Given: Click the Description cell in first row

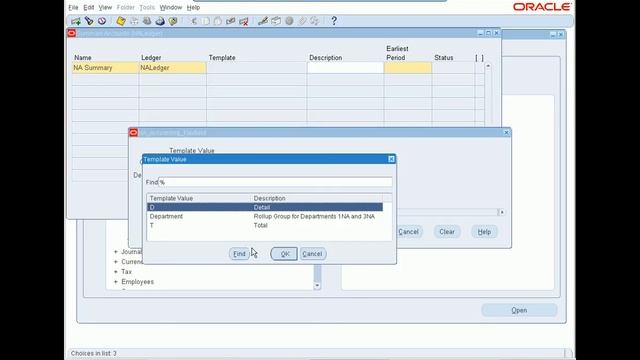Looking at the screenshot, I should coord(345,68).
